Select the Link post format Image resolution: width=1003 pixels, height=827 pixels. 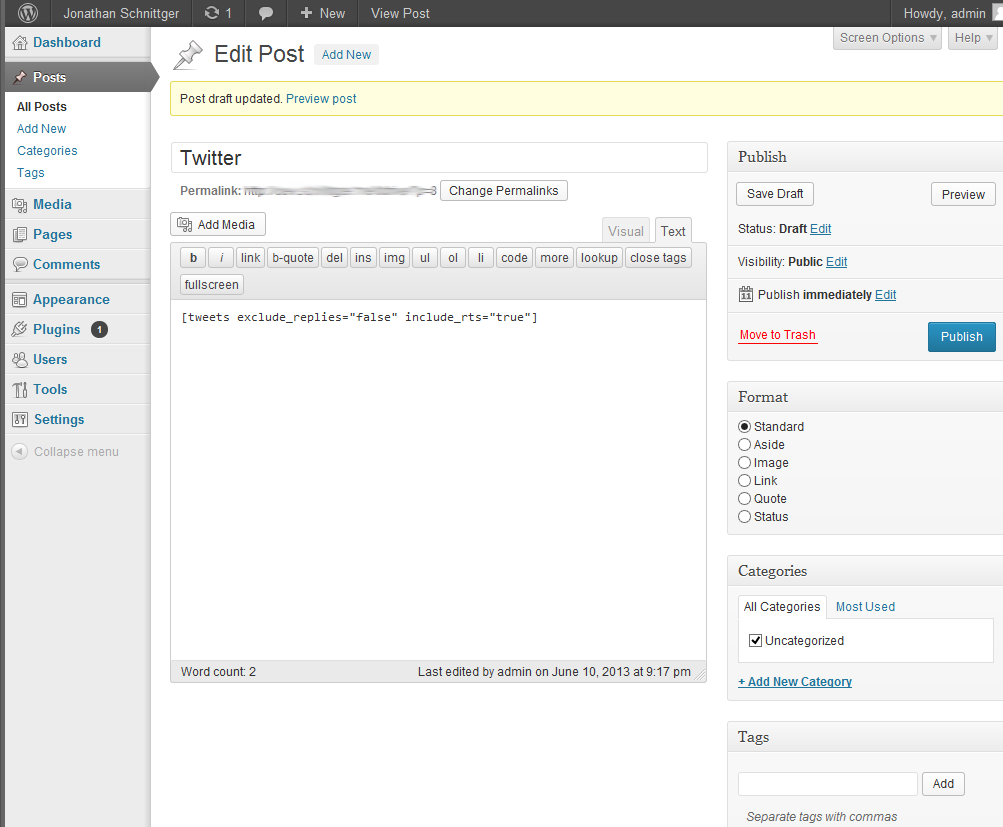click(745, 480)
